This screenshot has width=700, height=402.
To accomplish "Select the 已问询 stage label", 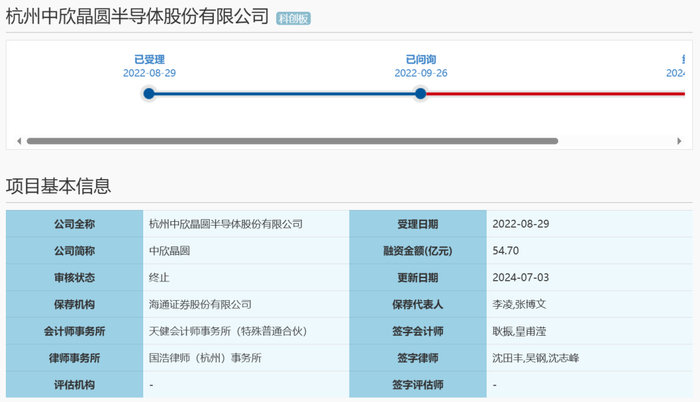I will (x=421, y=59).
